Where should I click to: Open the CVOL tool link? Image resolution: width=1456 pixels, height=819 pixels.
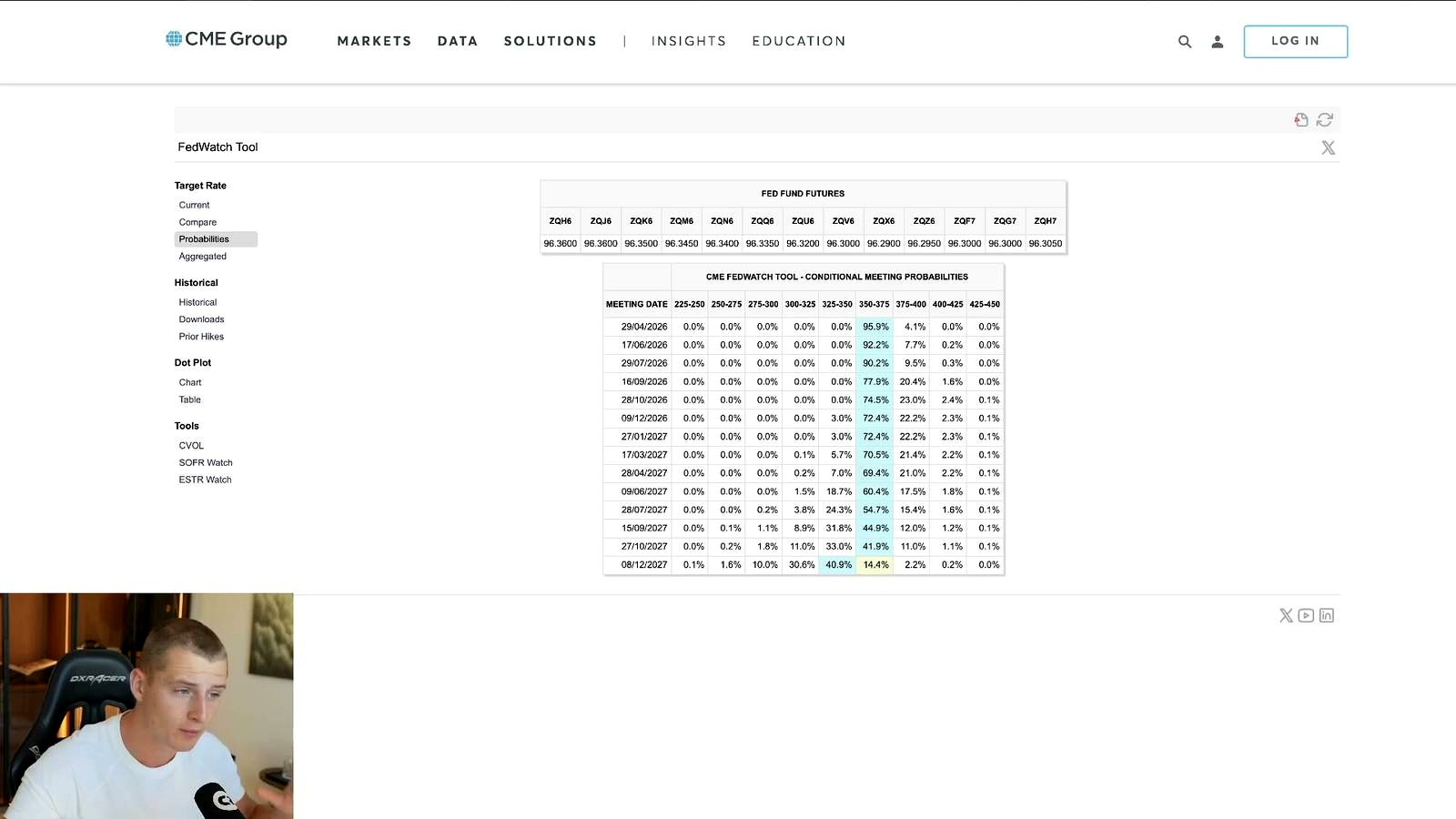(x=191, y=446)
